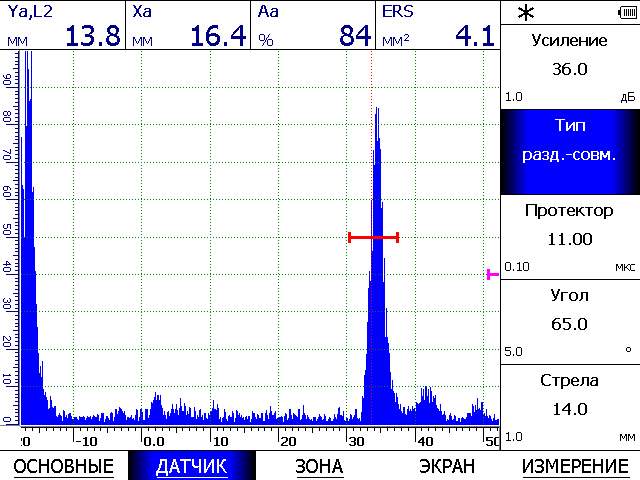640x480 pixels.
Task: Open the Тип разд.-совм. selector
Action: 570,151
